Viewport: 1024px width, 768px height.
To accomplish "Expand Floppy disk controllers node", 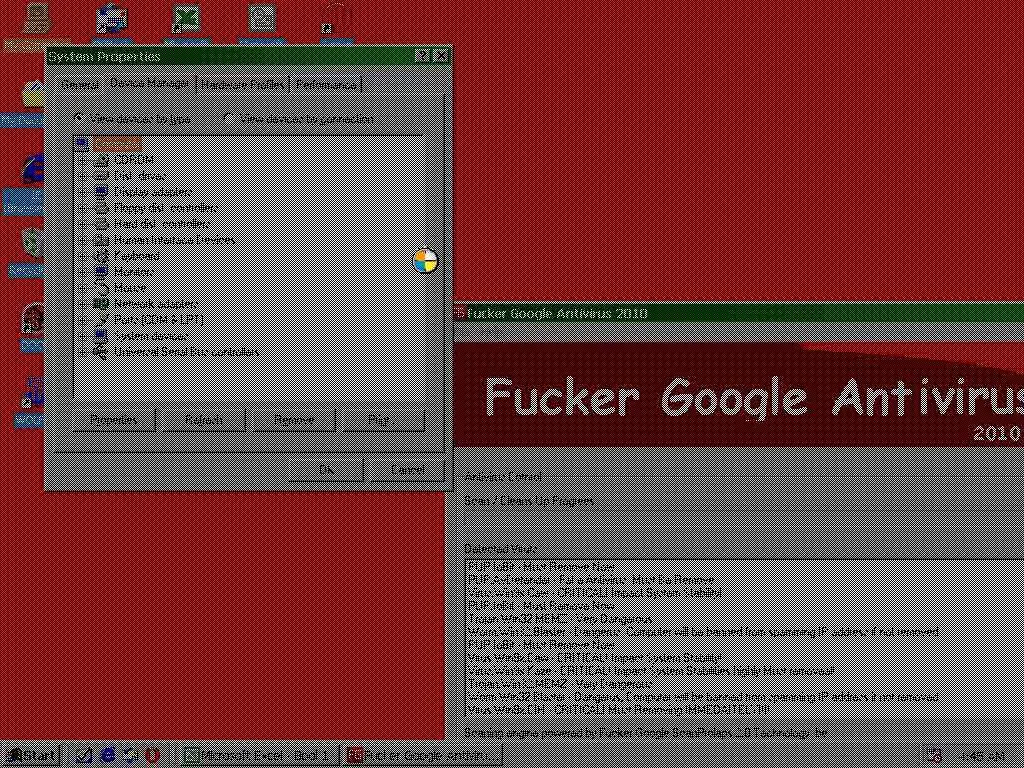I will (84, 208).
